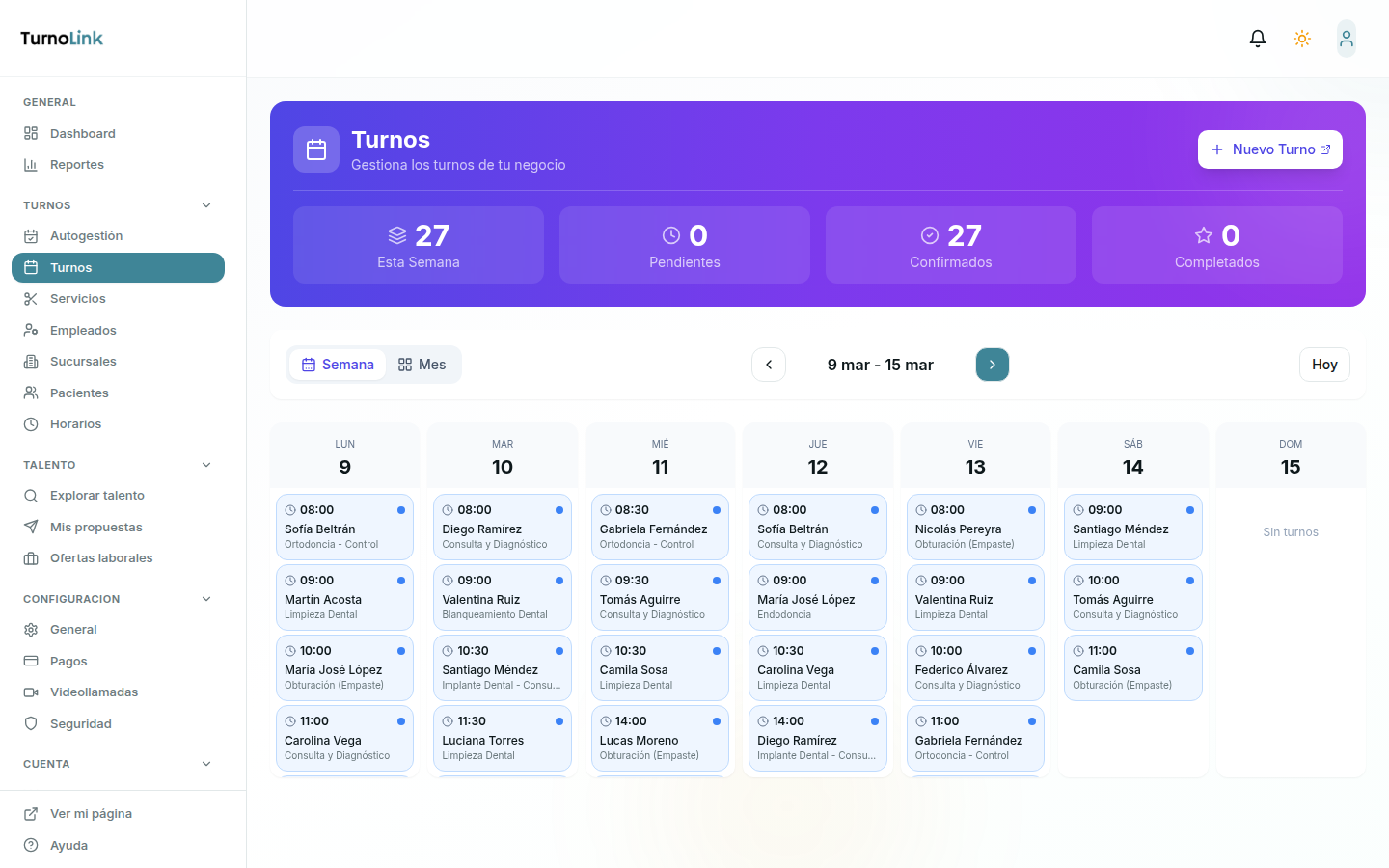Open the notifications bell icon
1389x868 pixels.
(x=1258, y=38)
